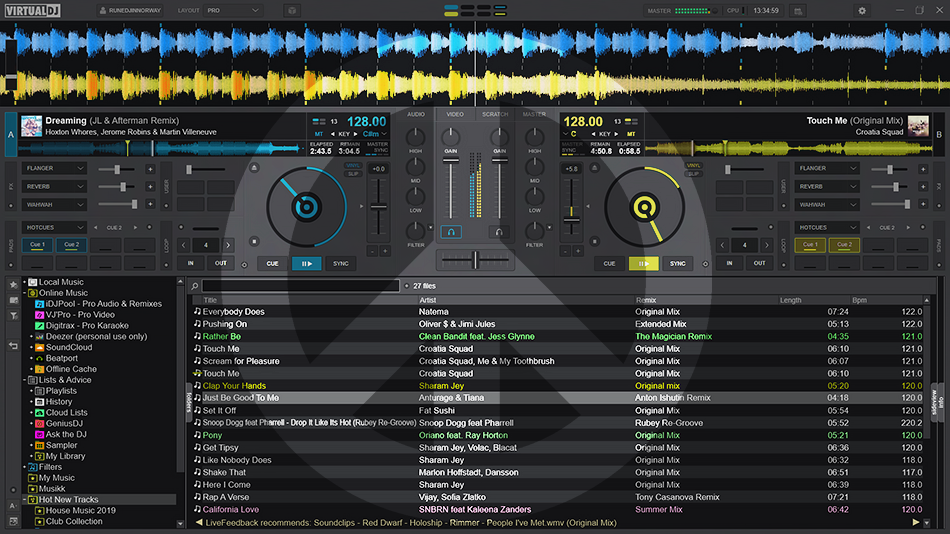Viewport: 950px width, 534px height.
Task: Toggle VINYL mode on the left deck
Action: coord(353,166)
